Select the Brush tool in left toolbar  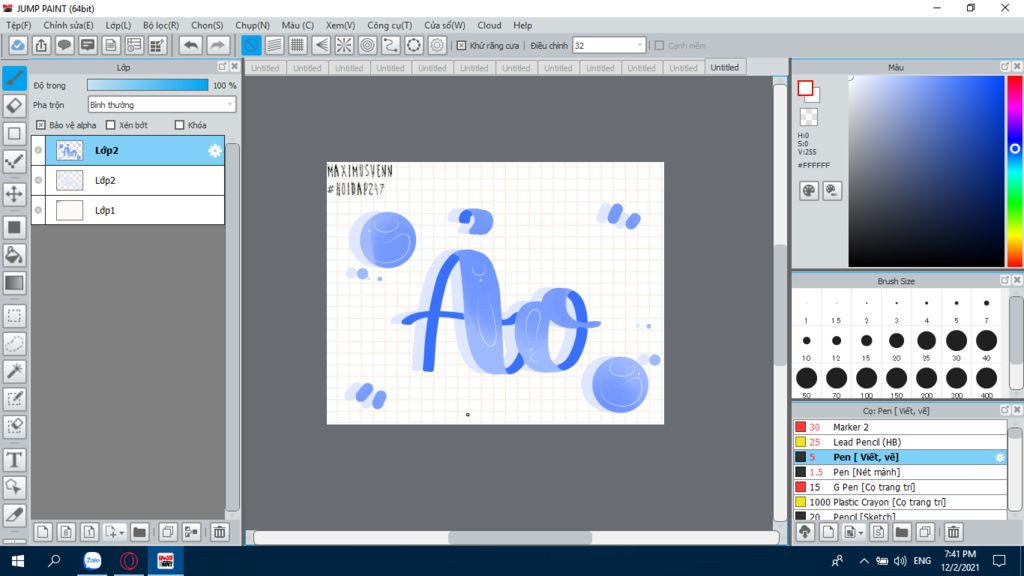click(14, 78)
